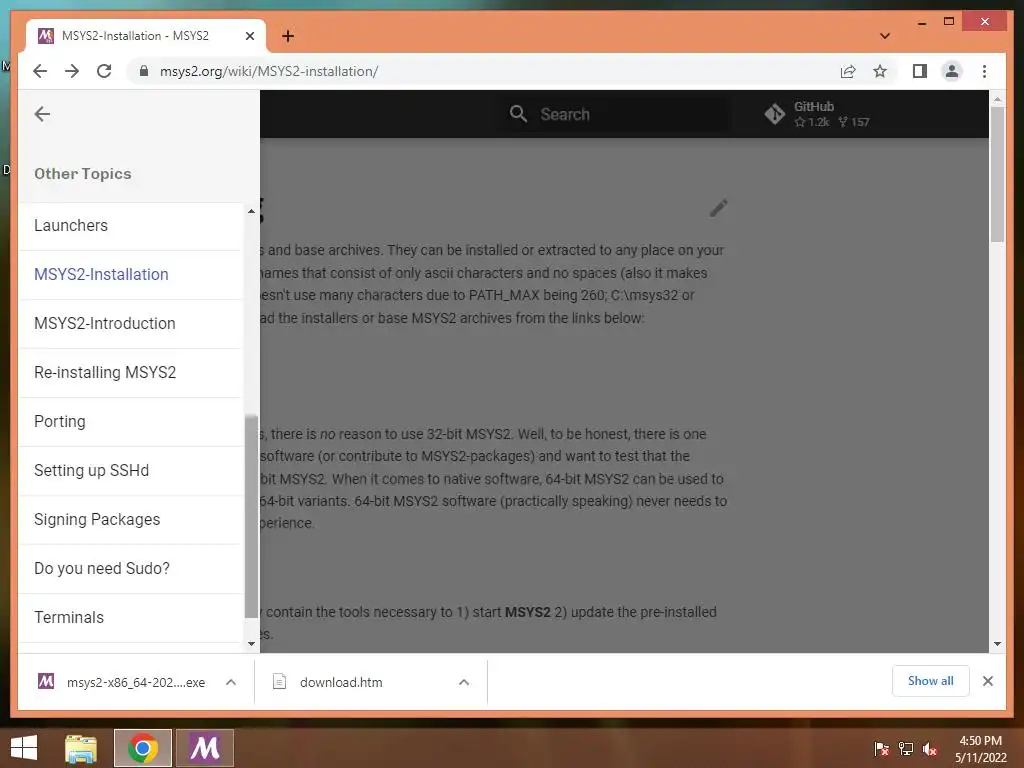Close the downloads bar
1024x768 pixels.
point(987,681)
